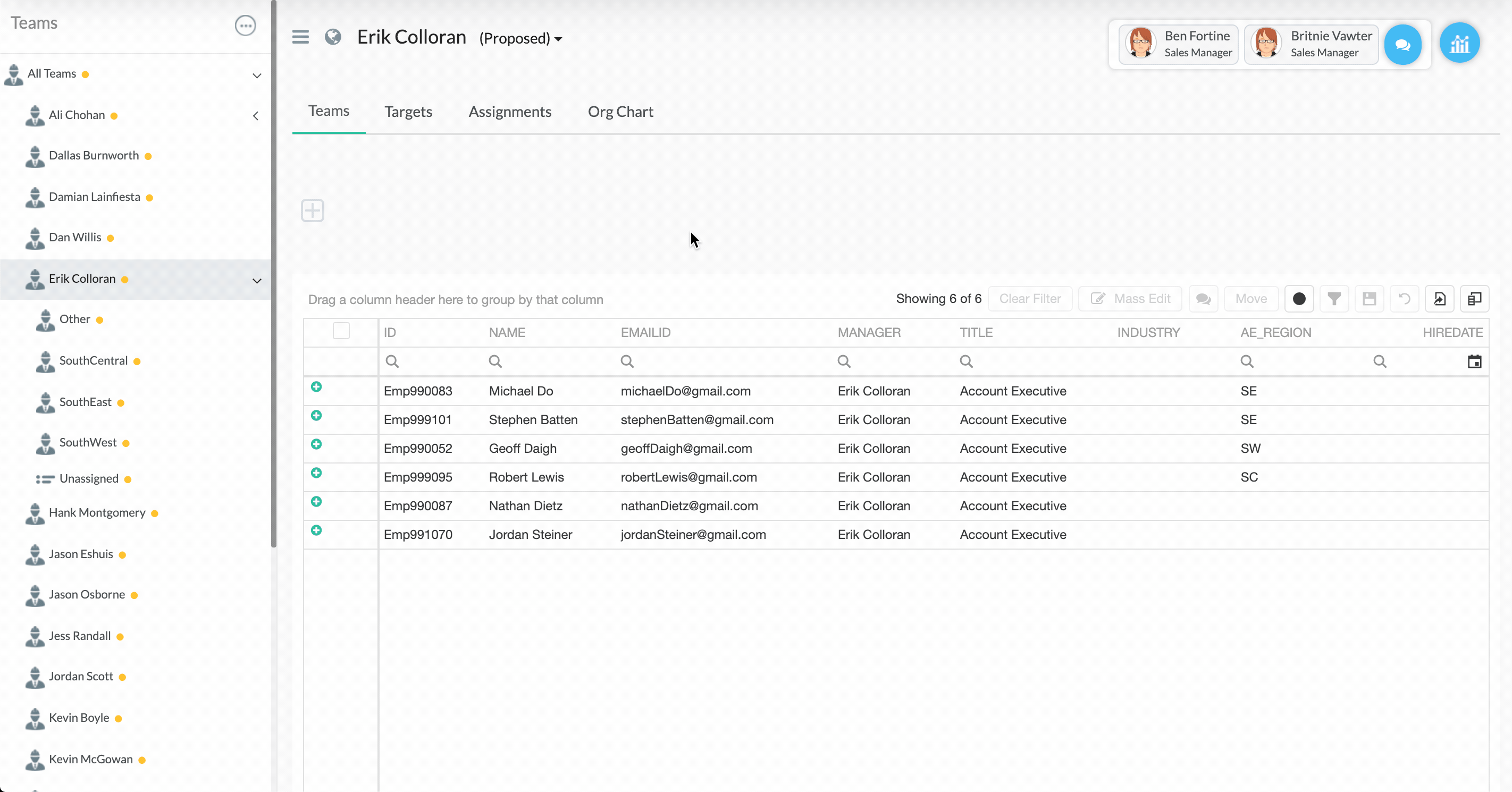Expand the Ali Chohan team chevron
Image resolution: width=1512 pixels, height=792 pixels.
coord(256,115)
